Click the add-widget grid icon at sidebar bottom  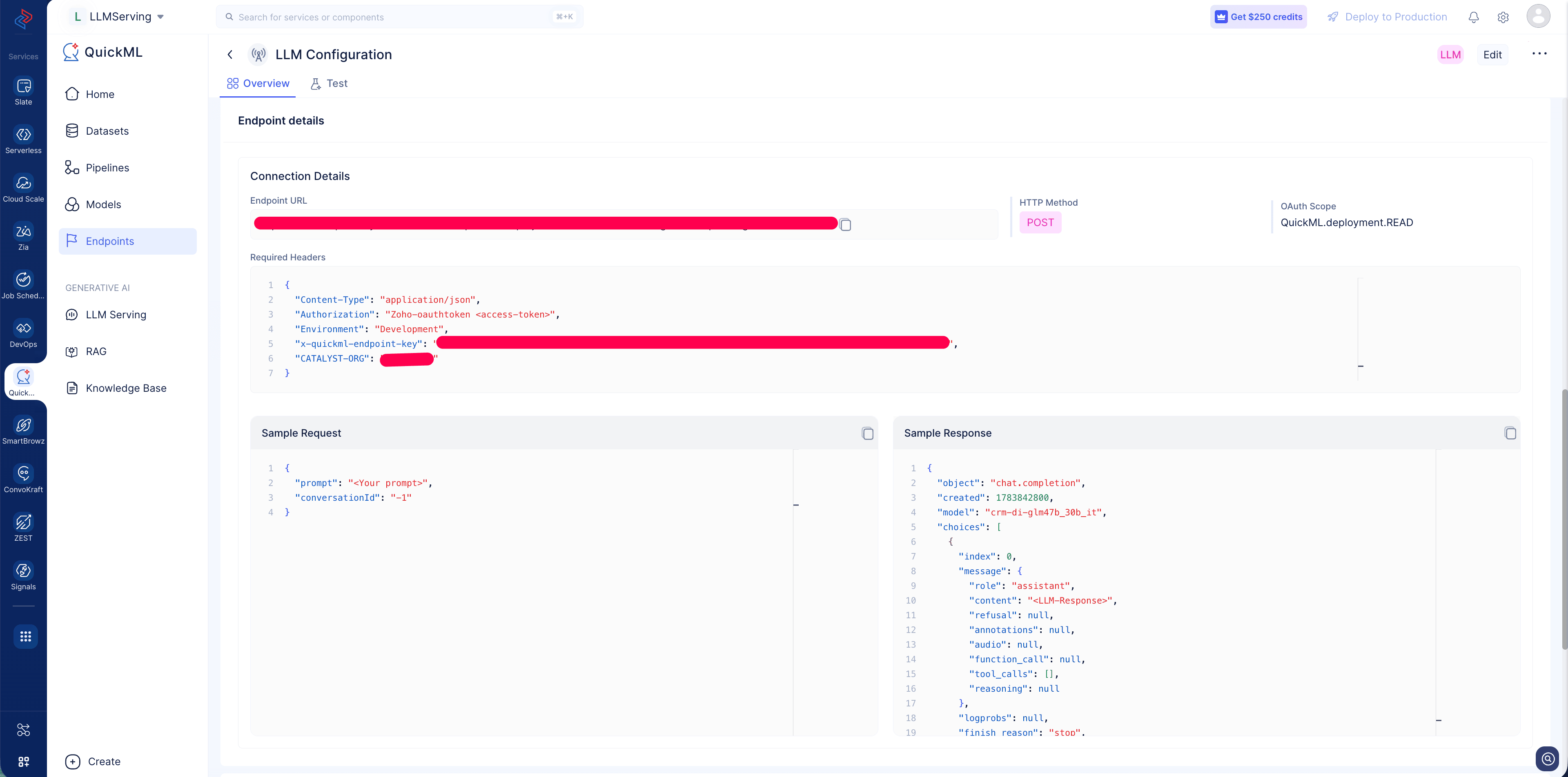tap(23, 762)
